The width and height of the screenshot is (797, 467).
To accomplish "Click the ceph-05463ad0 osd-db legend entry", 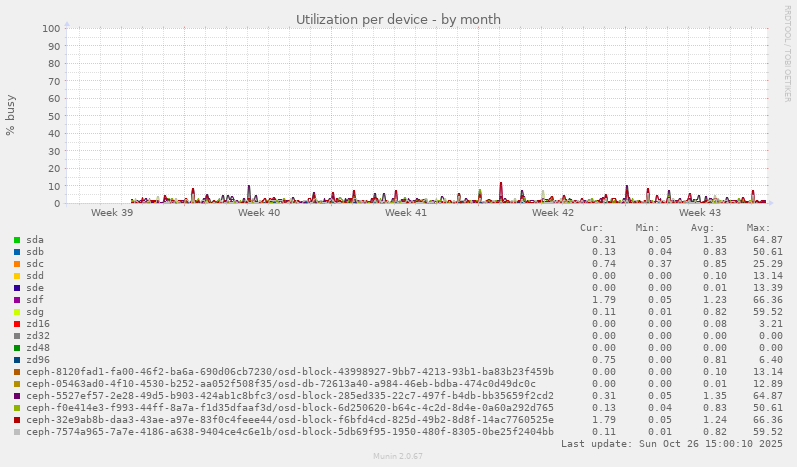I will (x=280, y=384).
